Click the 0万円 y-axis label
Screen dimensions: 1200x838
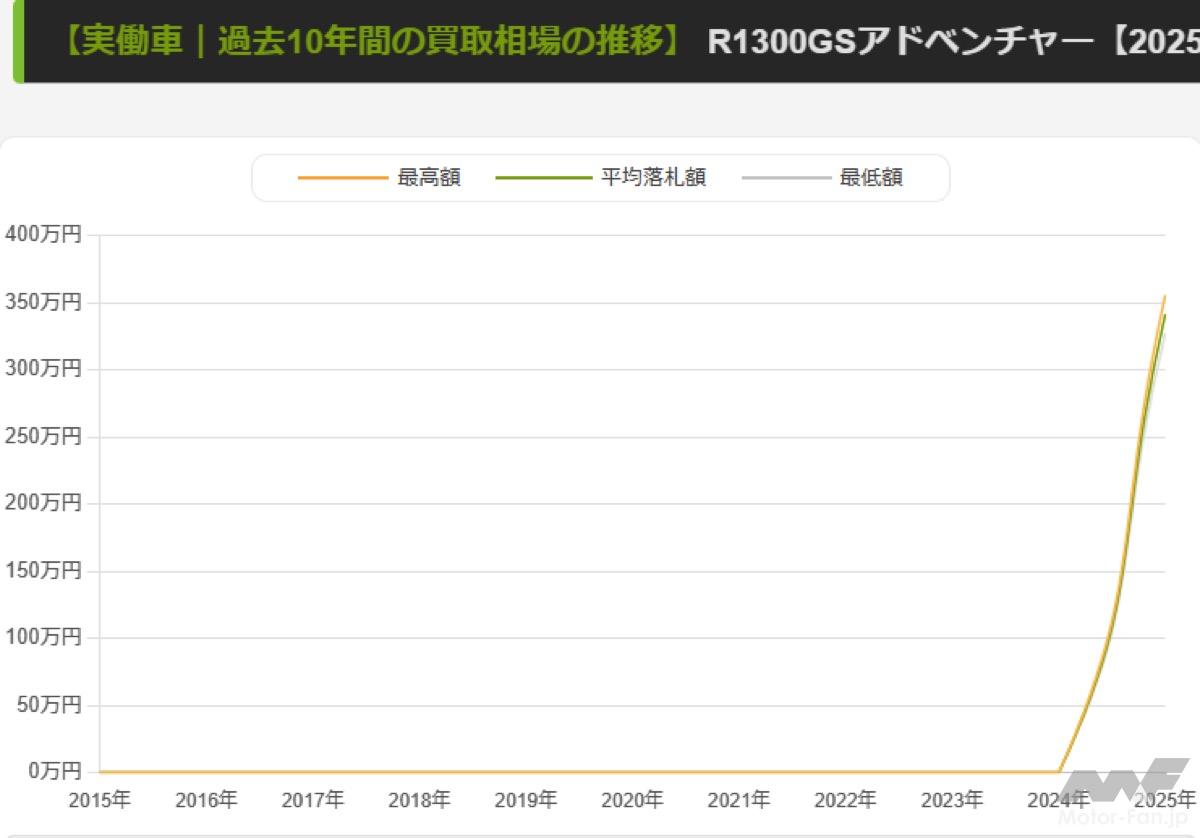click(x=43, y=771)
